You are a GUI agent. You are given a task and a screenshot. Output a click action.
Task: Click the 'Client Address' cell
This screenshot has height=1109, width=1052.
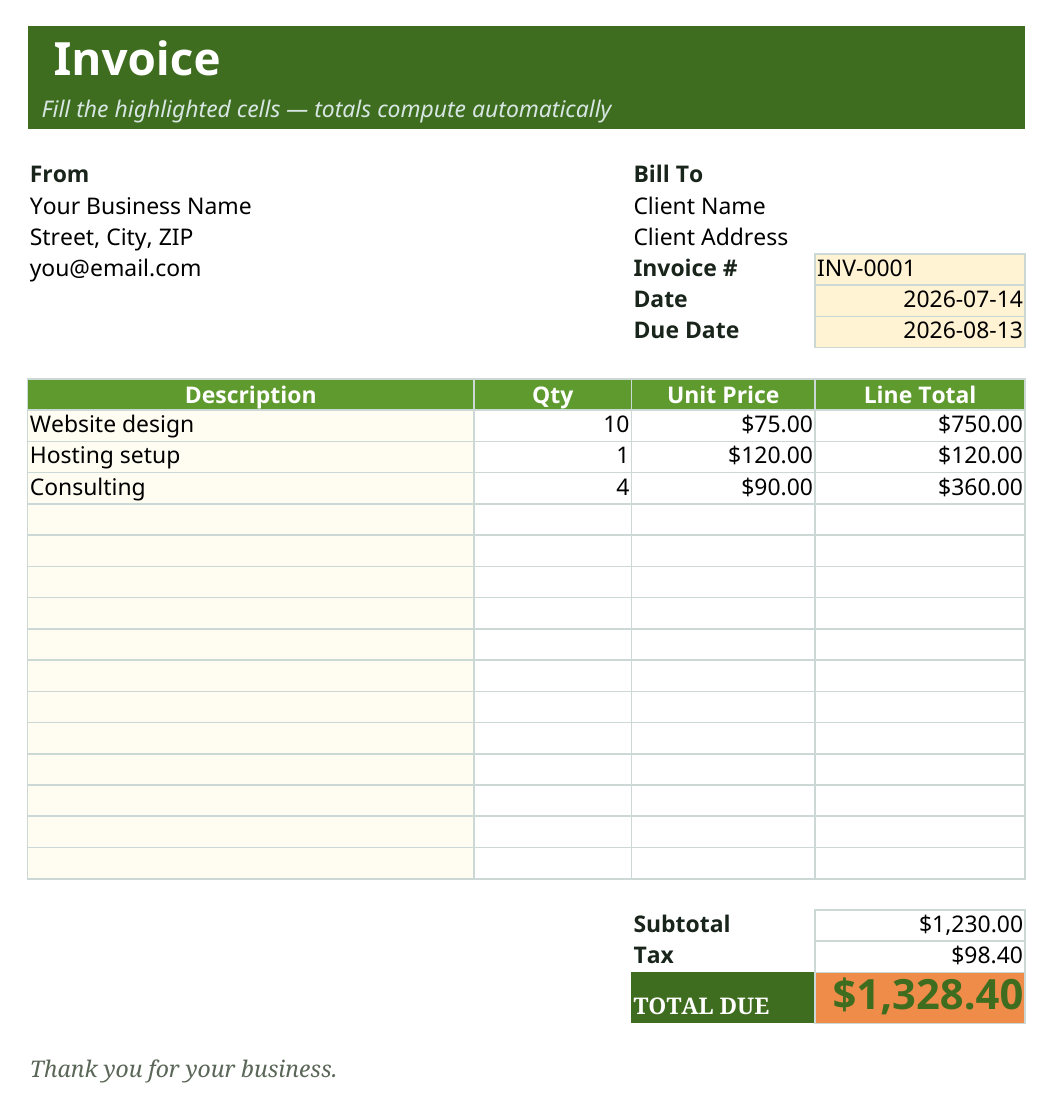point(710,237)
